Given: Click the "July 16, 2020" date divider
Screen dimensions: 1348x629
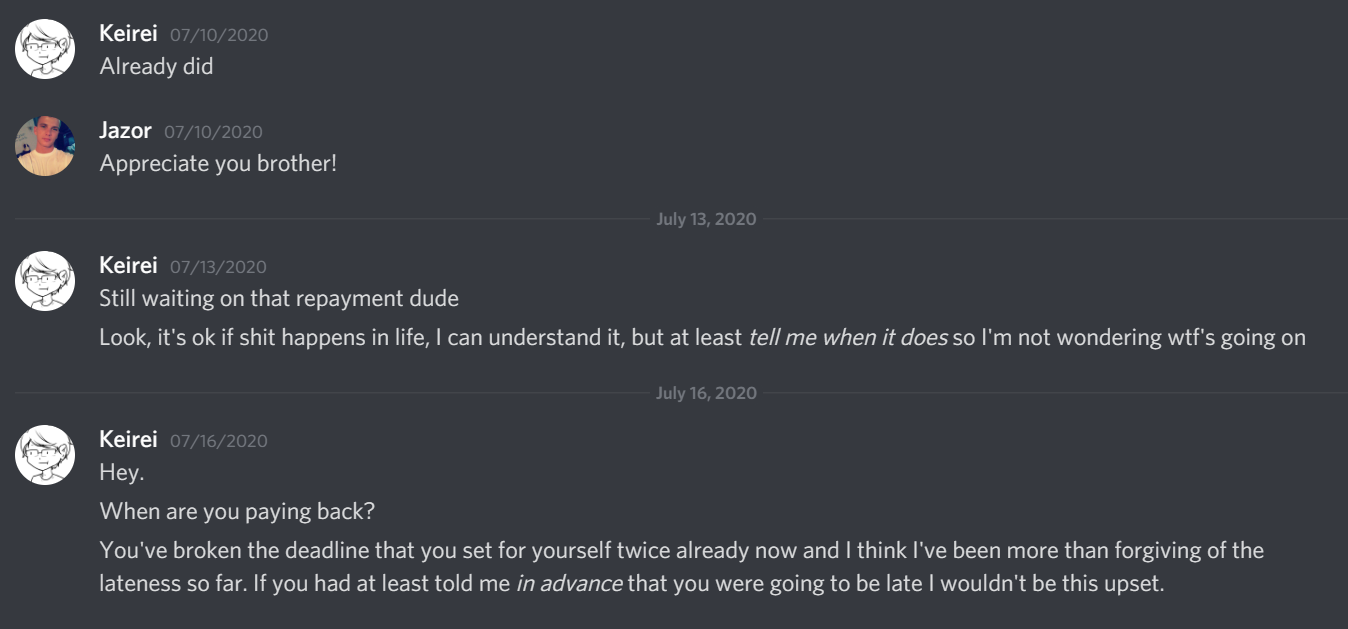Looking at the screenshot, I should coord(706,393).
